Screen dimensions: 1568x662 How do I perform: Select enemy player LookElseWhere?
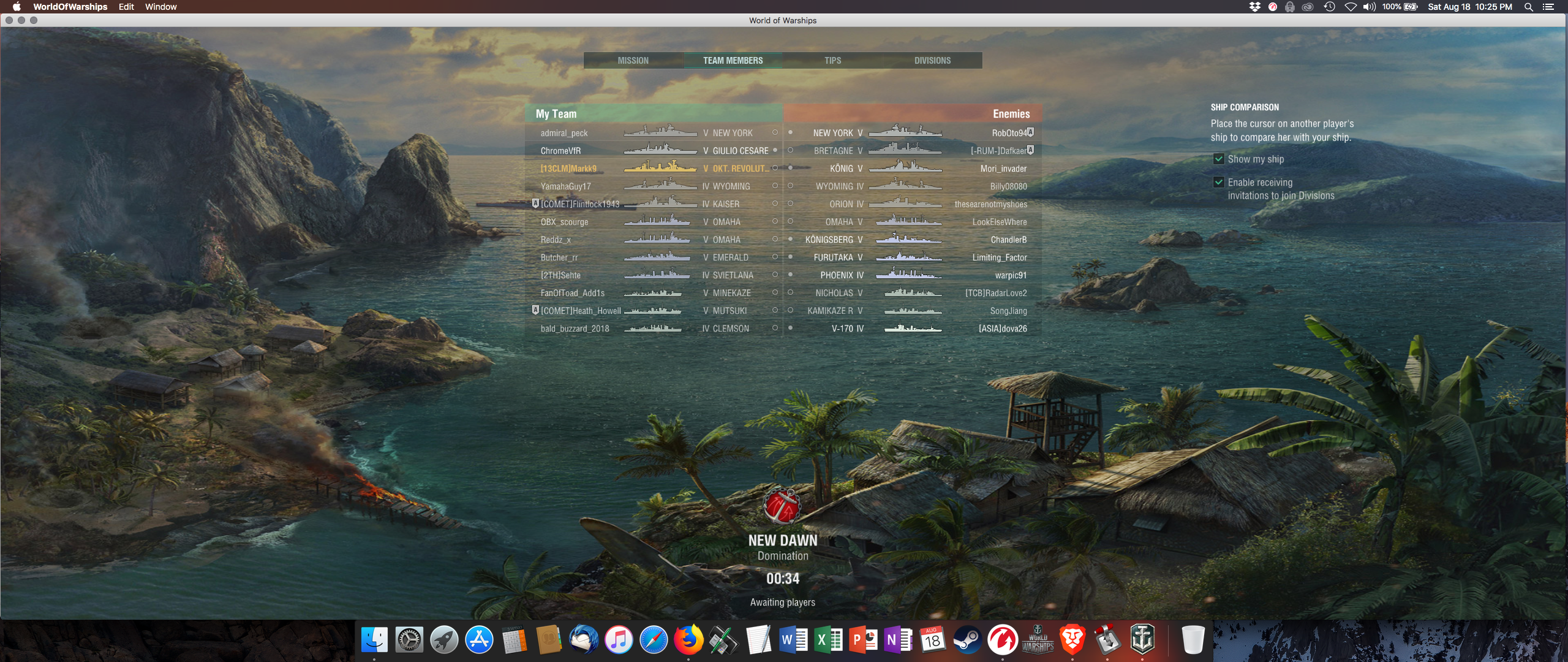click(x=1000, y=222)
